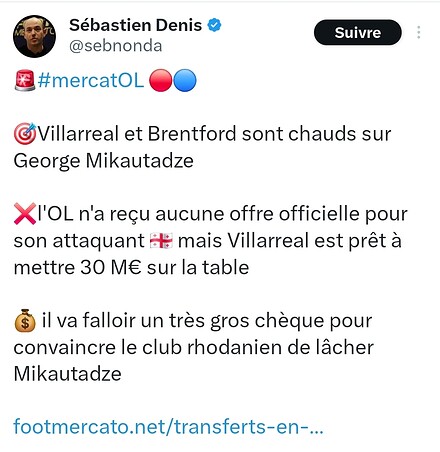Click the blue circle emoji
The image size is (440, 452).
pos(185,80)
